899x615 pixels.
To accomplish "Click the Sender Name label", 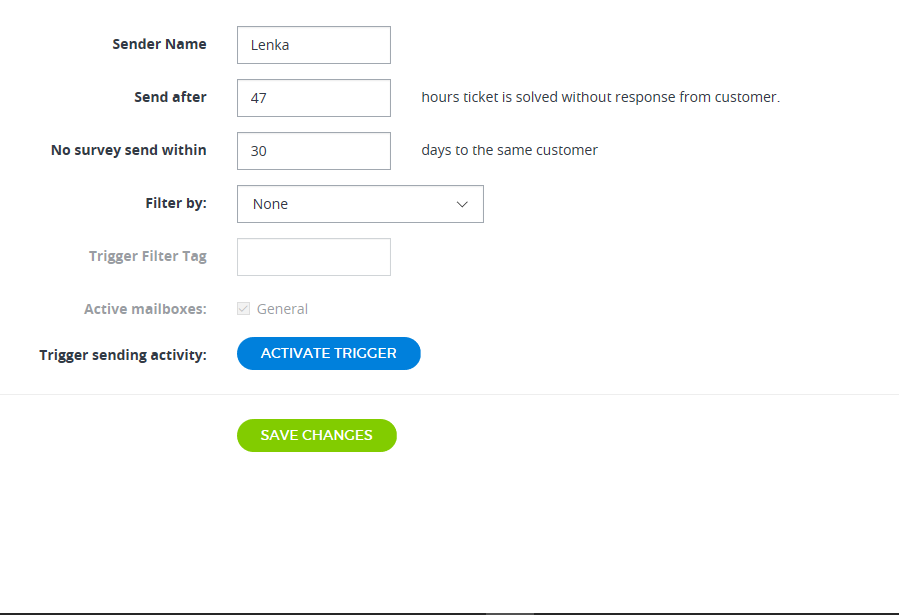I will [x=159, y=44].
